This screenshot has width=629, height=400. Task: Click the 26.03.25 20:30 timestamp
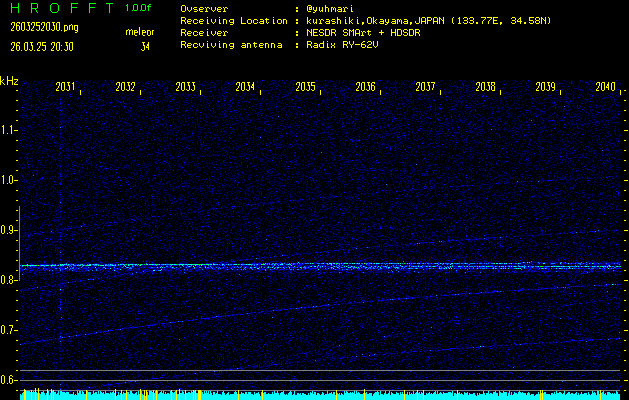[44, 44]
